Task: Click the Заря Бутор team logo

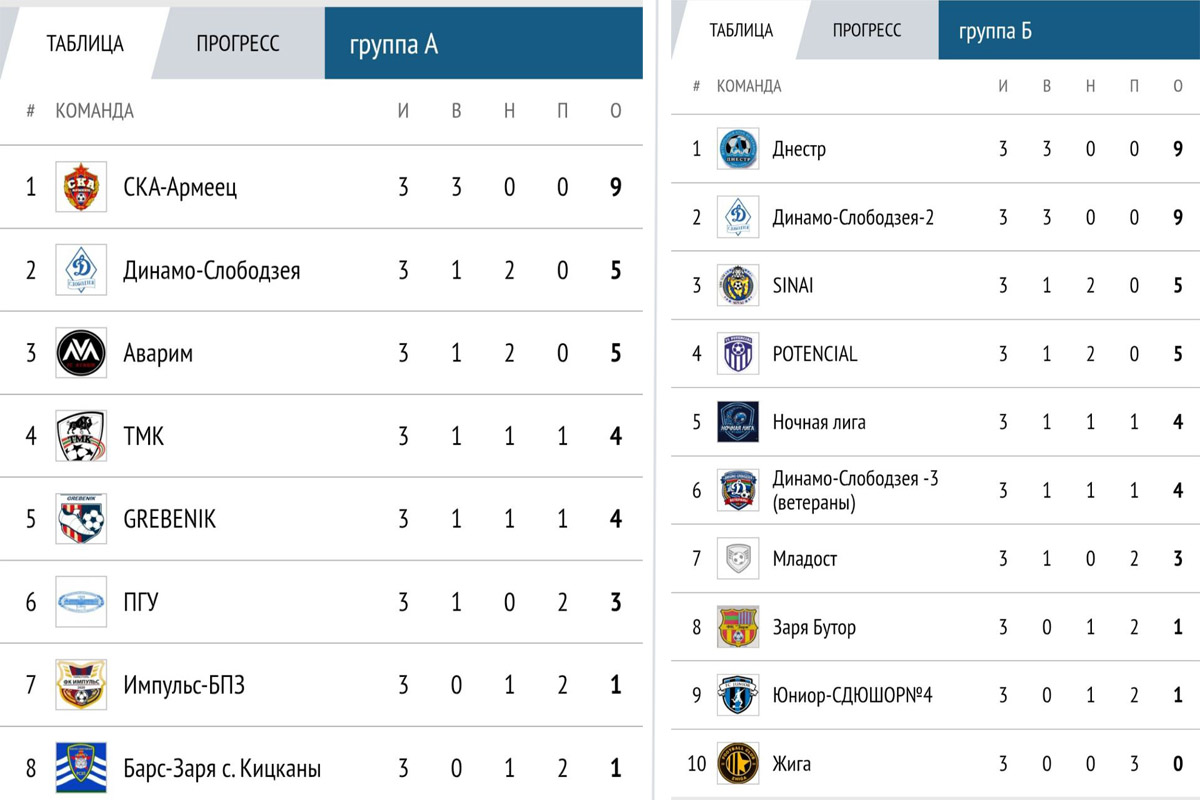Action: click(738, 627)
